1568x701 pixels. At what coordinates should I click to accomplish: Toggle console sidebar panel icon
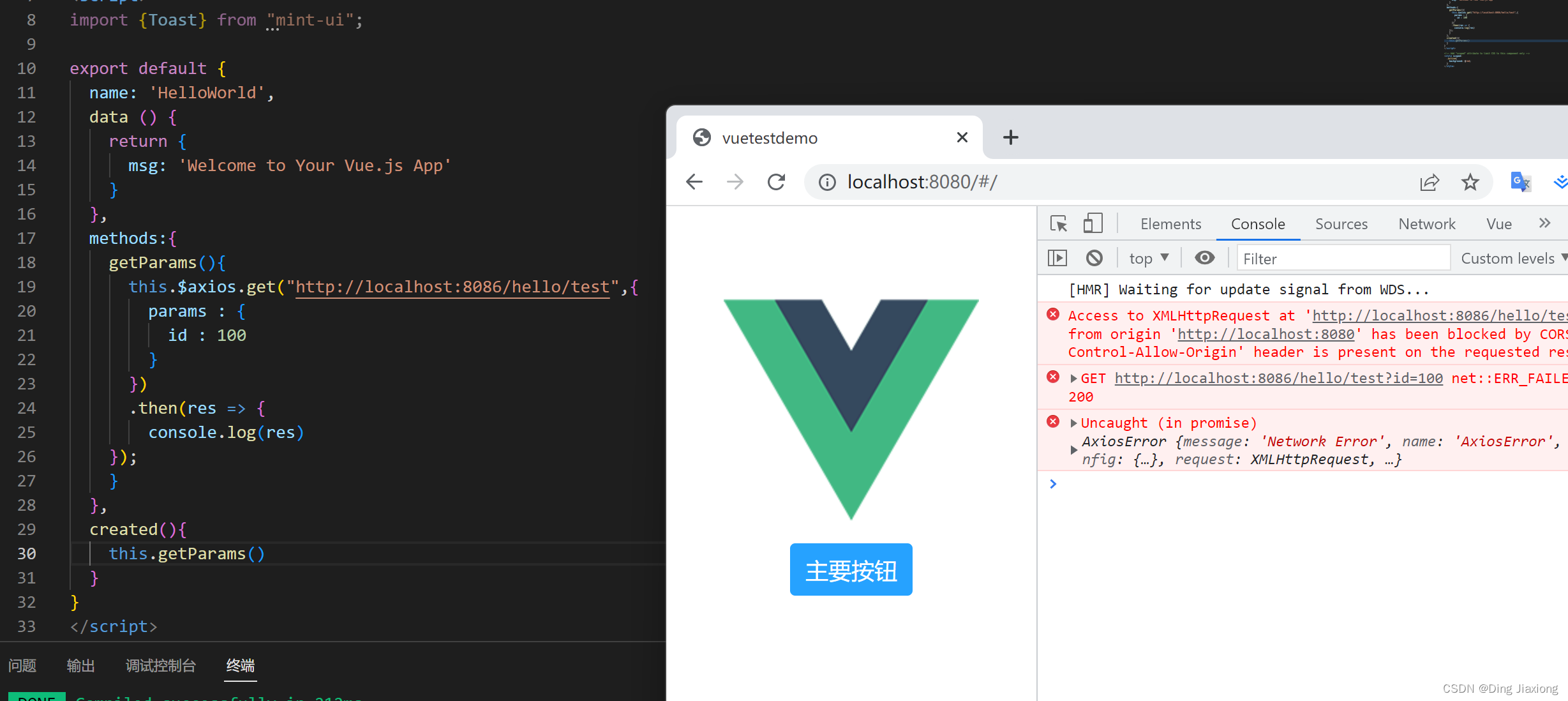click(x=1057, y=258)
